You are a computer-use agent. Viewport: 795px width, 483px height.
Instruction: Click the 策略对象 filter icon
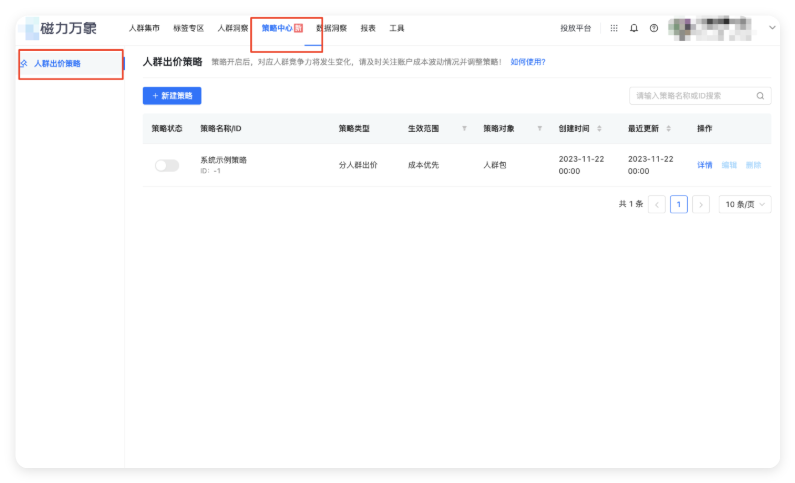(539, 129)
